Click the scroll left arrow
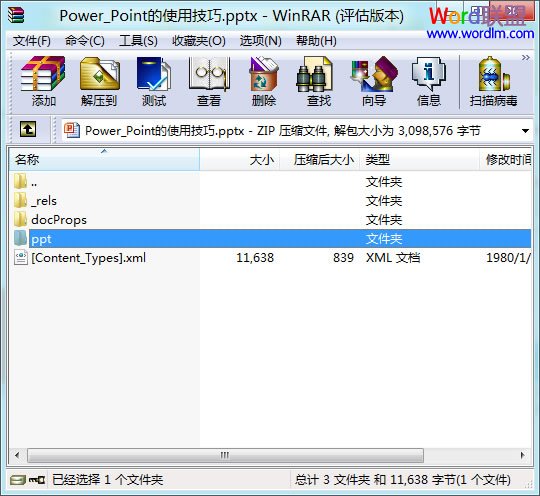This screenshot has height=496, width=540. [x=17, y=455]
